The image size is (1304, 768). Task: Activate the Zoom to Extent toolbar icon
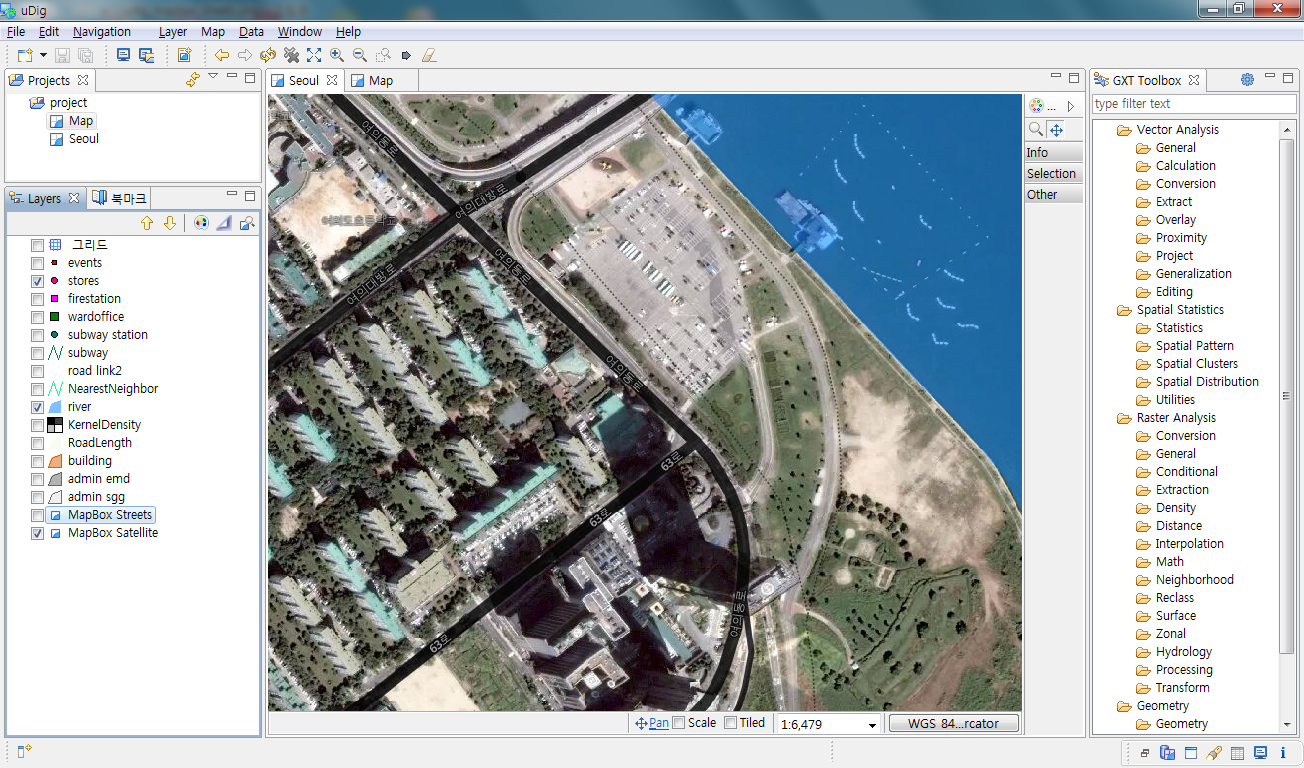click(314, 55)
